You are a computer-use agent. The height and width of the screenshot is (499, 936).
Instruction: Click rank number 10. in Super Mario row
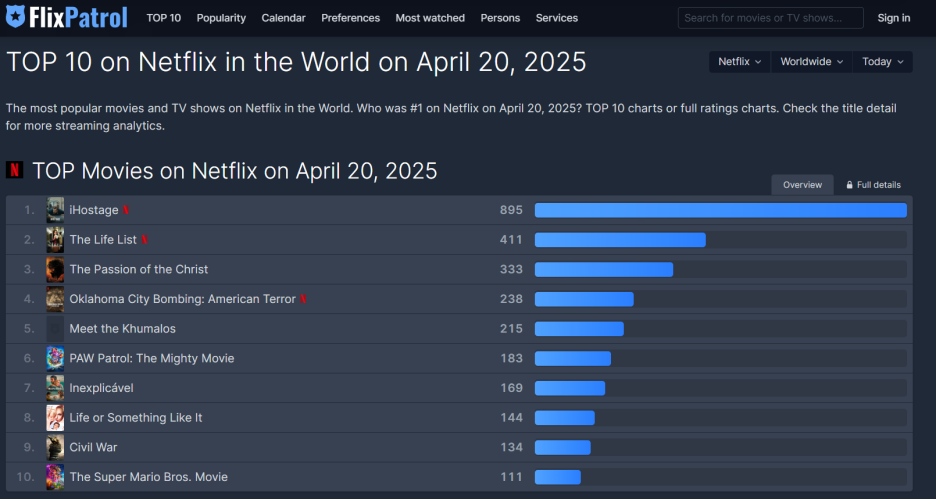pos(26,477)
